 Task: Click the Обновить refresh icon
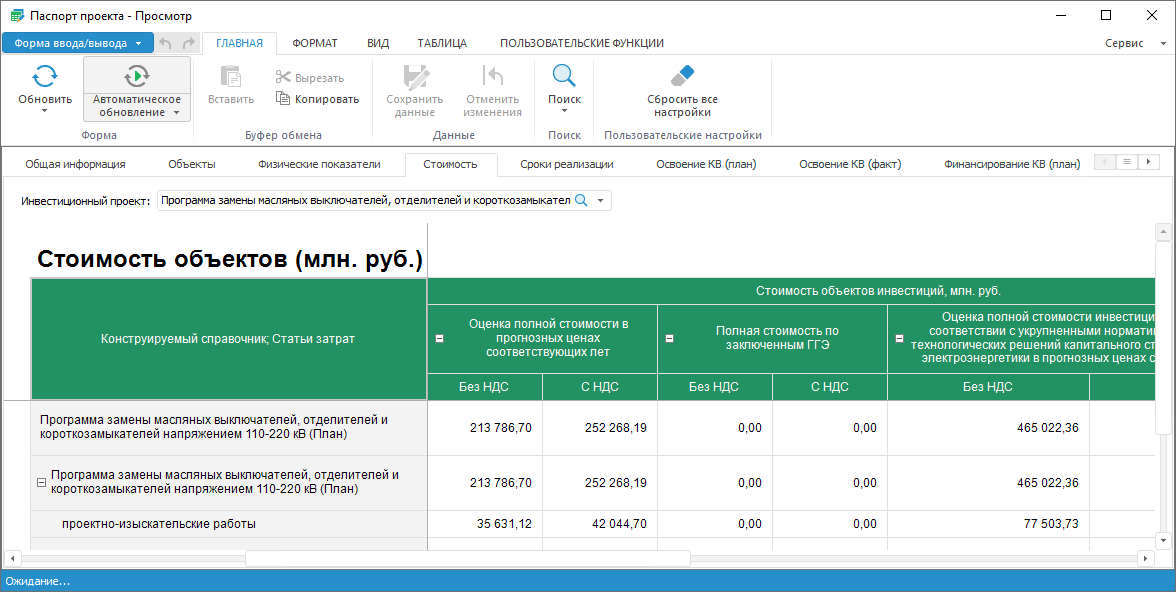[x=45, y=76]
